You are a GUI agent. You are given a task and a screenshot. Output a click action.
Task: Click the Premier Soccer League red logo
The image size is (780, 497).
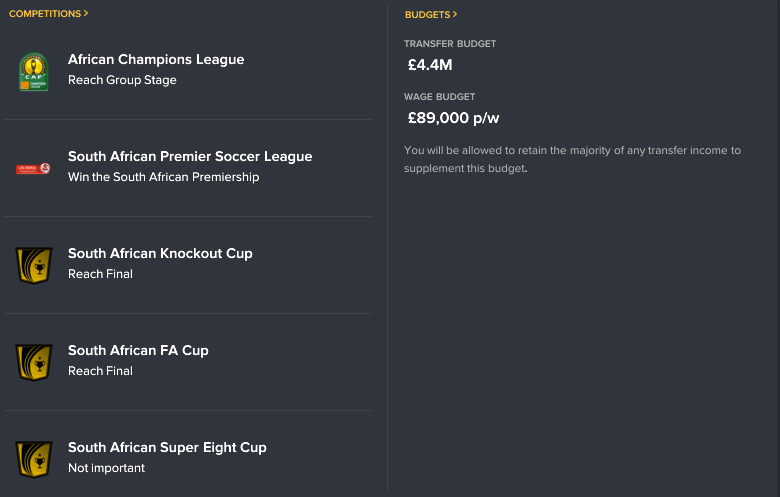(x=33, y=169)
